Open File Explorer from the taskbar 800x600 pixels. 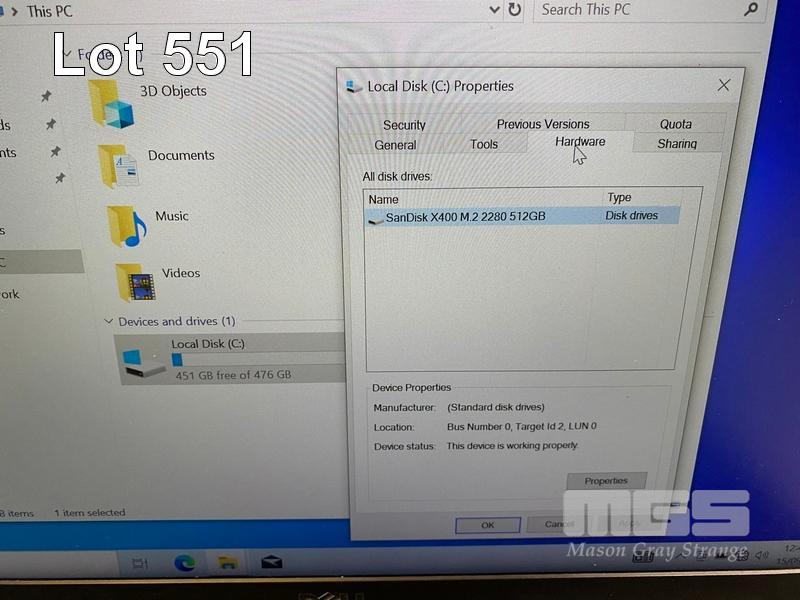(228, 563)
